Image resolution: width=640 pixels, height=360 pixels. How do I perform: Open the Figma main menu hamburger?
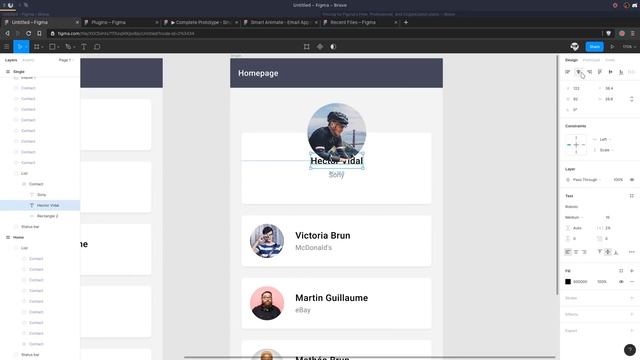click(x=7, y=47)
